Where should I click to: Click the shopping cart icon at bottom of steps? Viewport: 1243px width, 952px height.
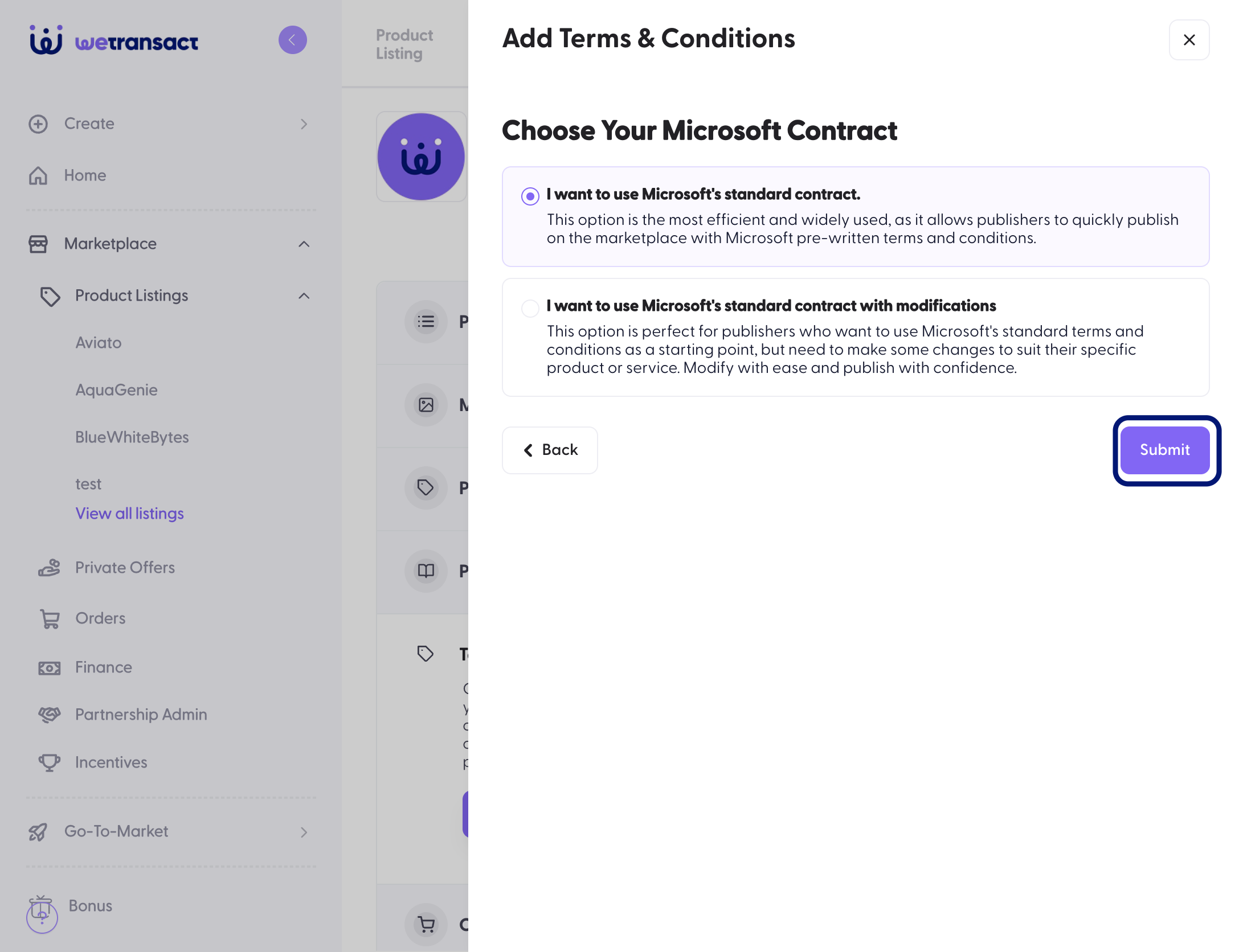[x=426, y=924]
